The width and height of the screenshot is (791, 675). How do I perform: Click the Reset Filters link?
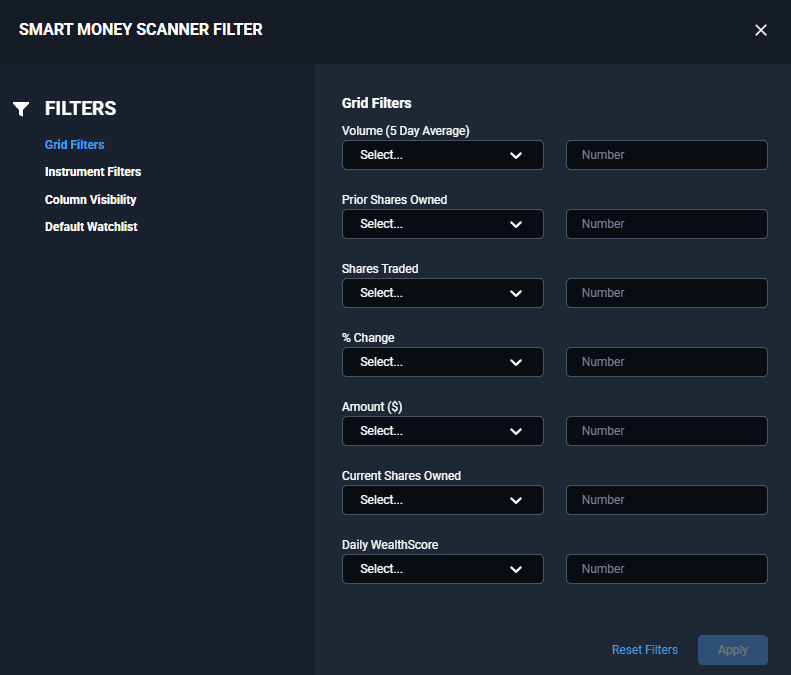tap(645, 650)
